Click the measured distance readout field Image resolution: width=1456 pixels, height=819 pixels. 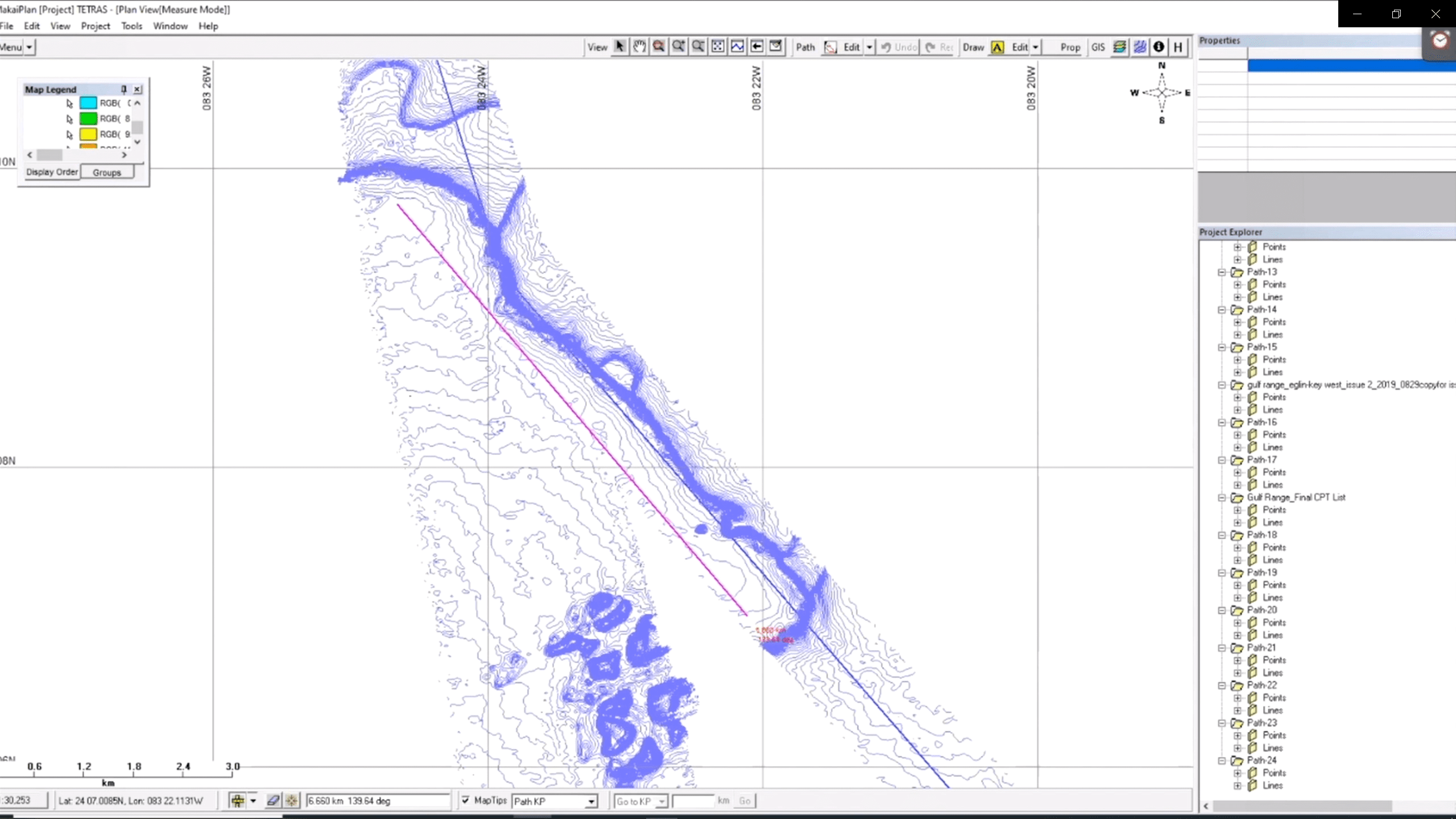pyautogui.click(x=378, y=801)
